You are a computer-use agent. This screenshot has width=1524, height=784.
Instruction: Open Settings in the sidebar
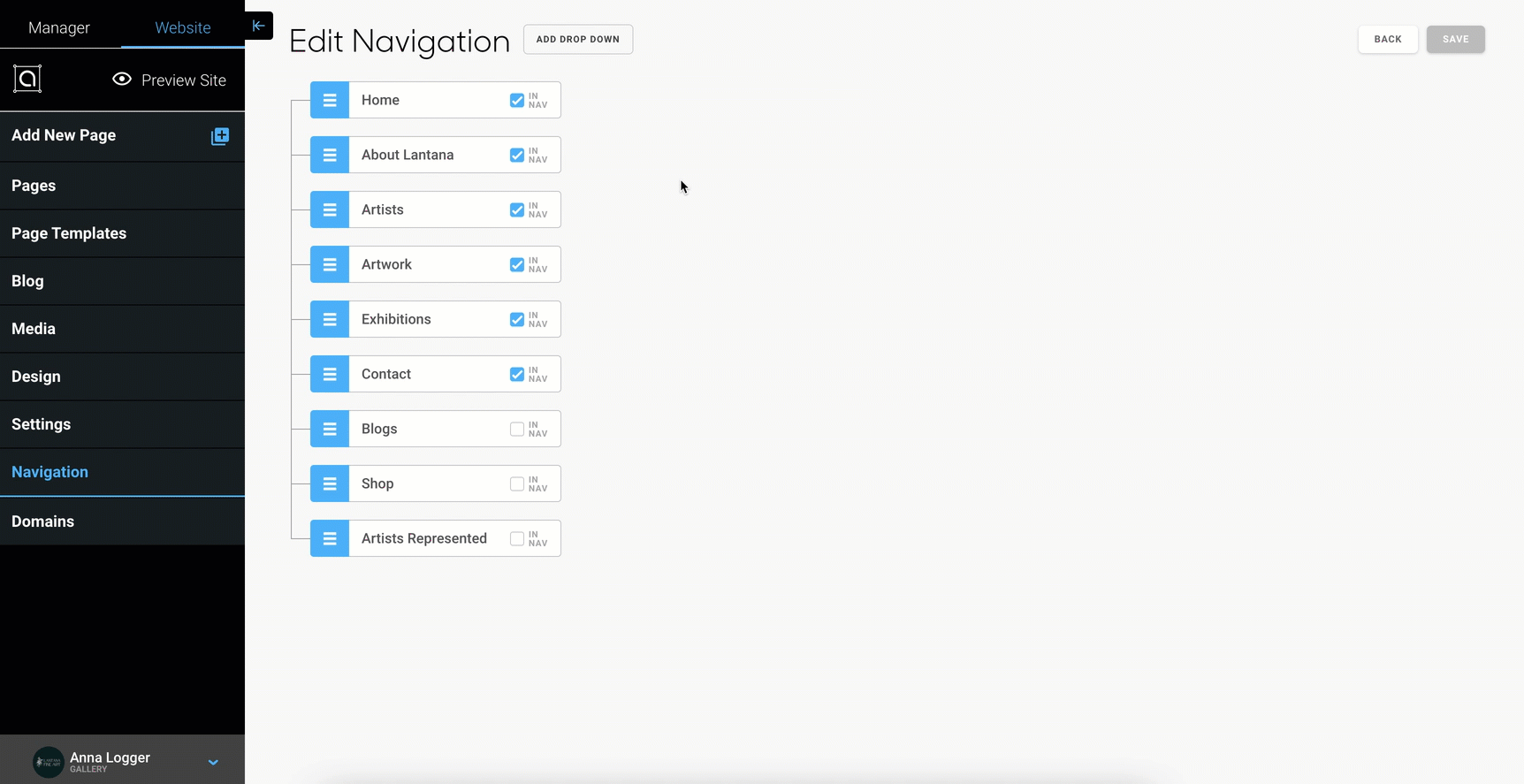tap(122, 424)
